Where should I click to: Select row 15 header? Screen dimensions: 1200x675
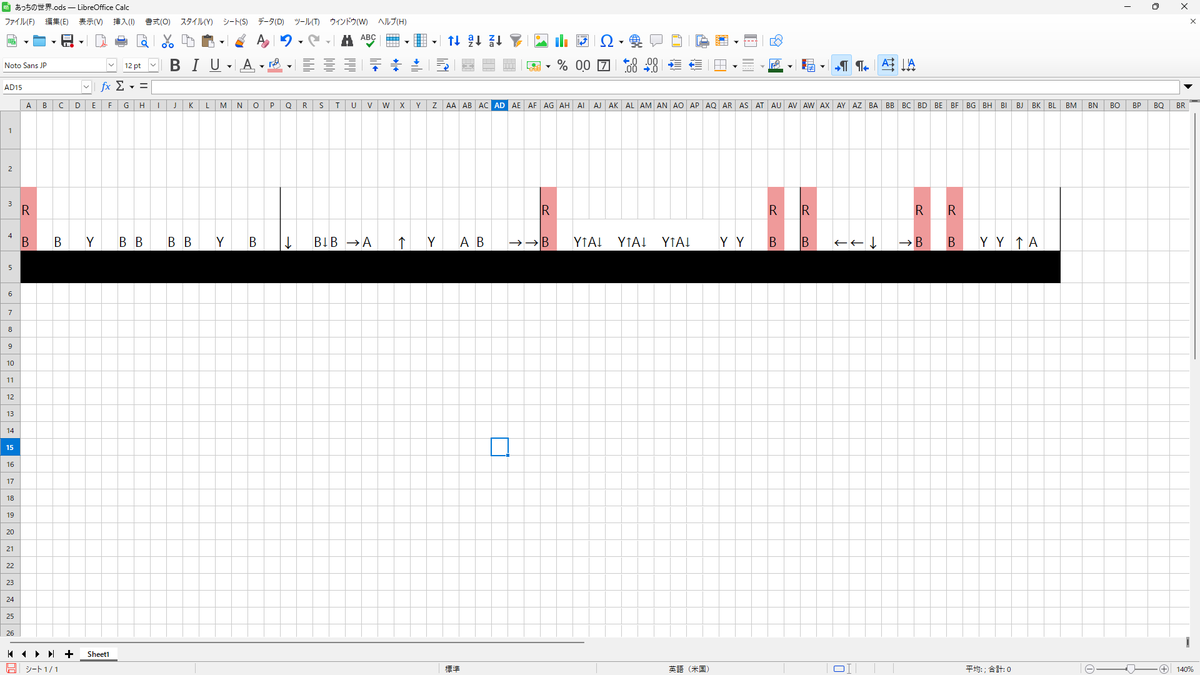(x=10, y=447)
